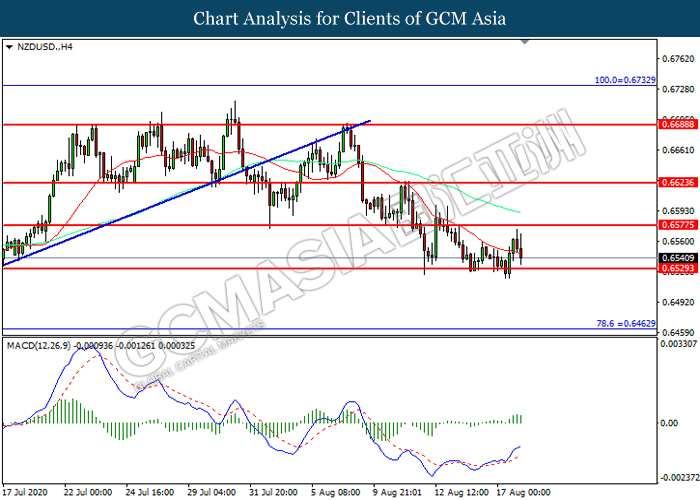Click the 22 Jul 00:00 date marker
The height and width of the screenshot is (500, 700).
[x=90, y=492]
